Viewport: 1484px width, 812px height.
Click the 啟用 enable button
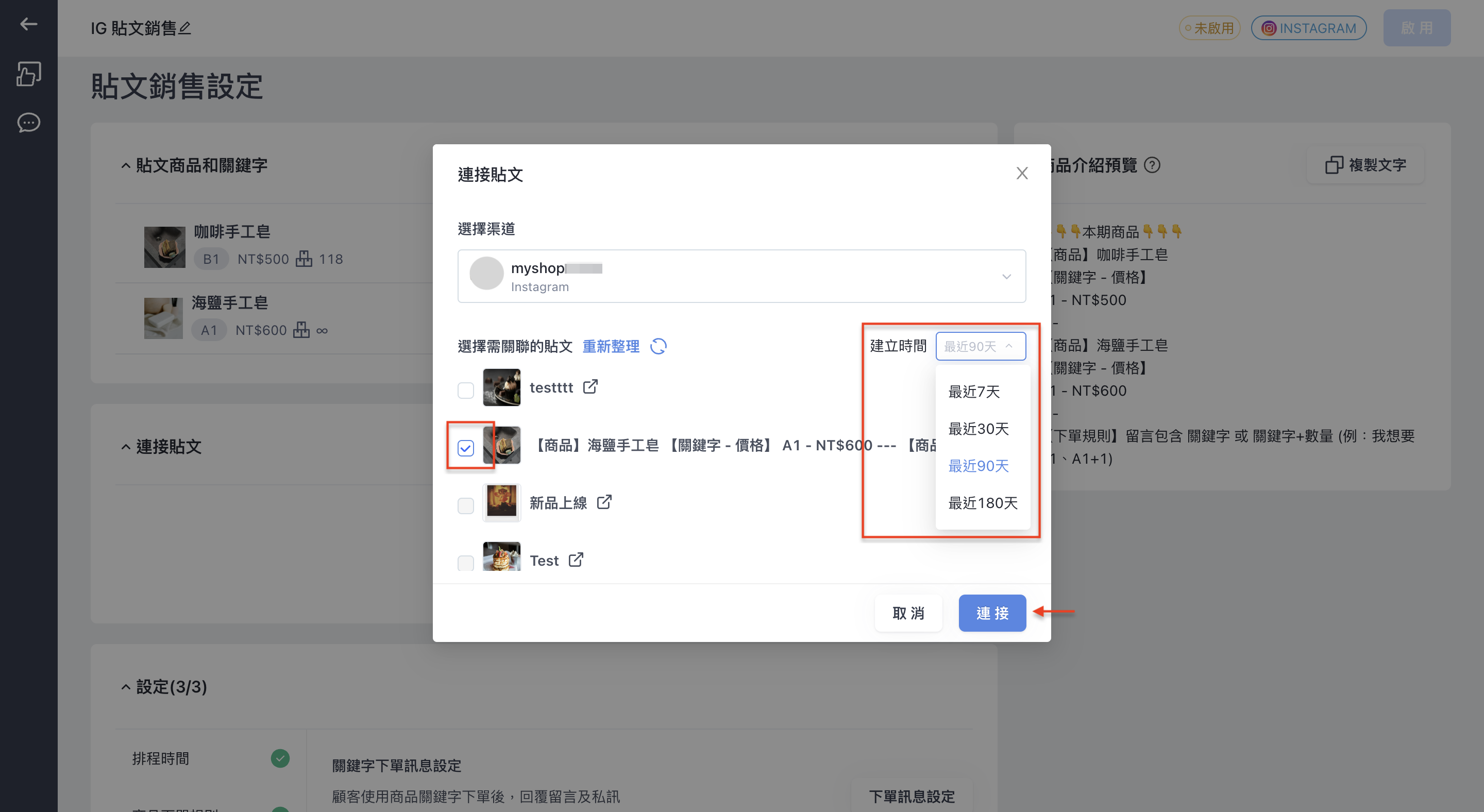1416,28
